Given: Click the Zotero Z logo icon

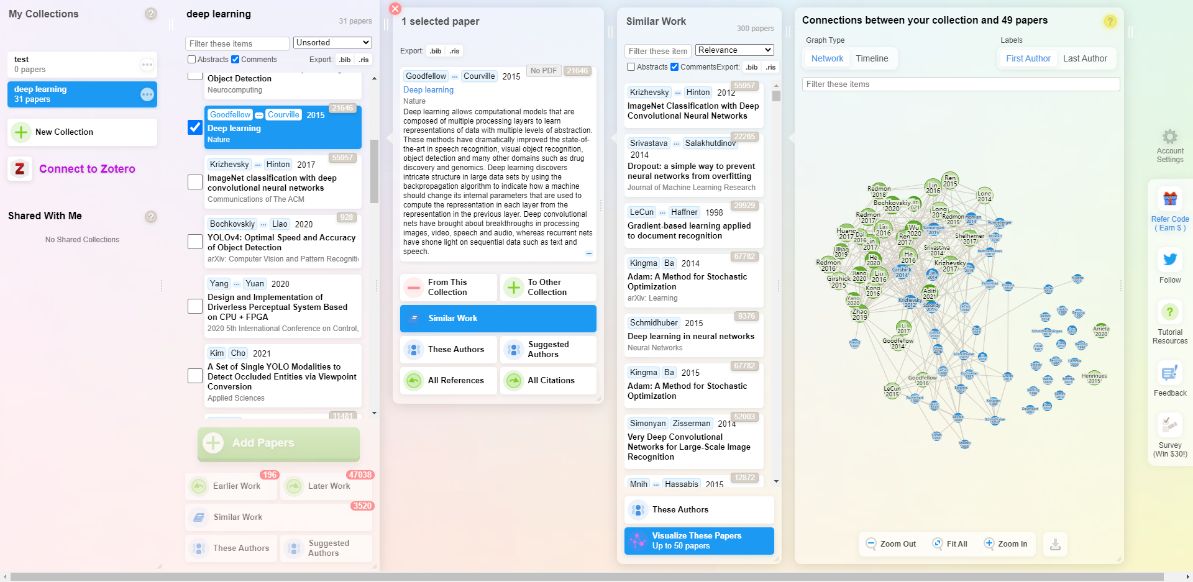Looking at the screenshot, I should [20, 169].
